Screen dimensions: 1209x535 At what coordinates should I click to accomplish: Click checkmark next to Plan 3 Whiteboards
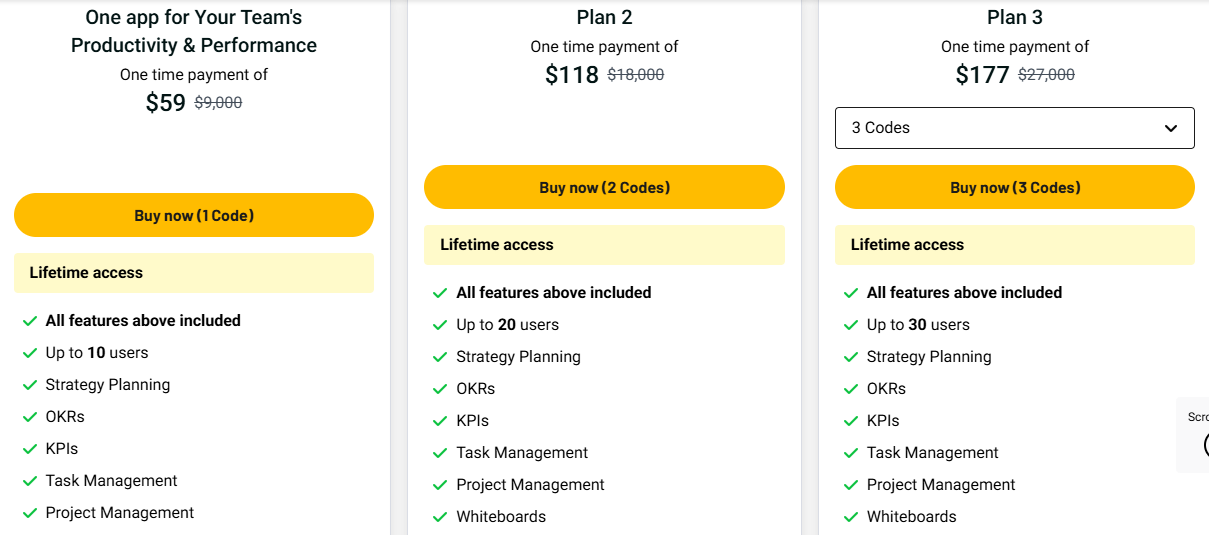pos(851,517)
